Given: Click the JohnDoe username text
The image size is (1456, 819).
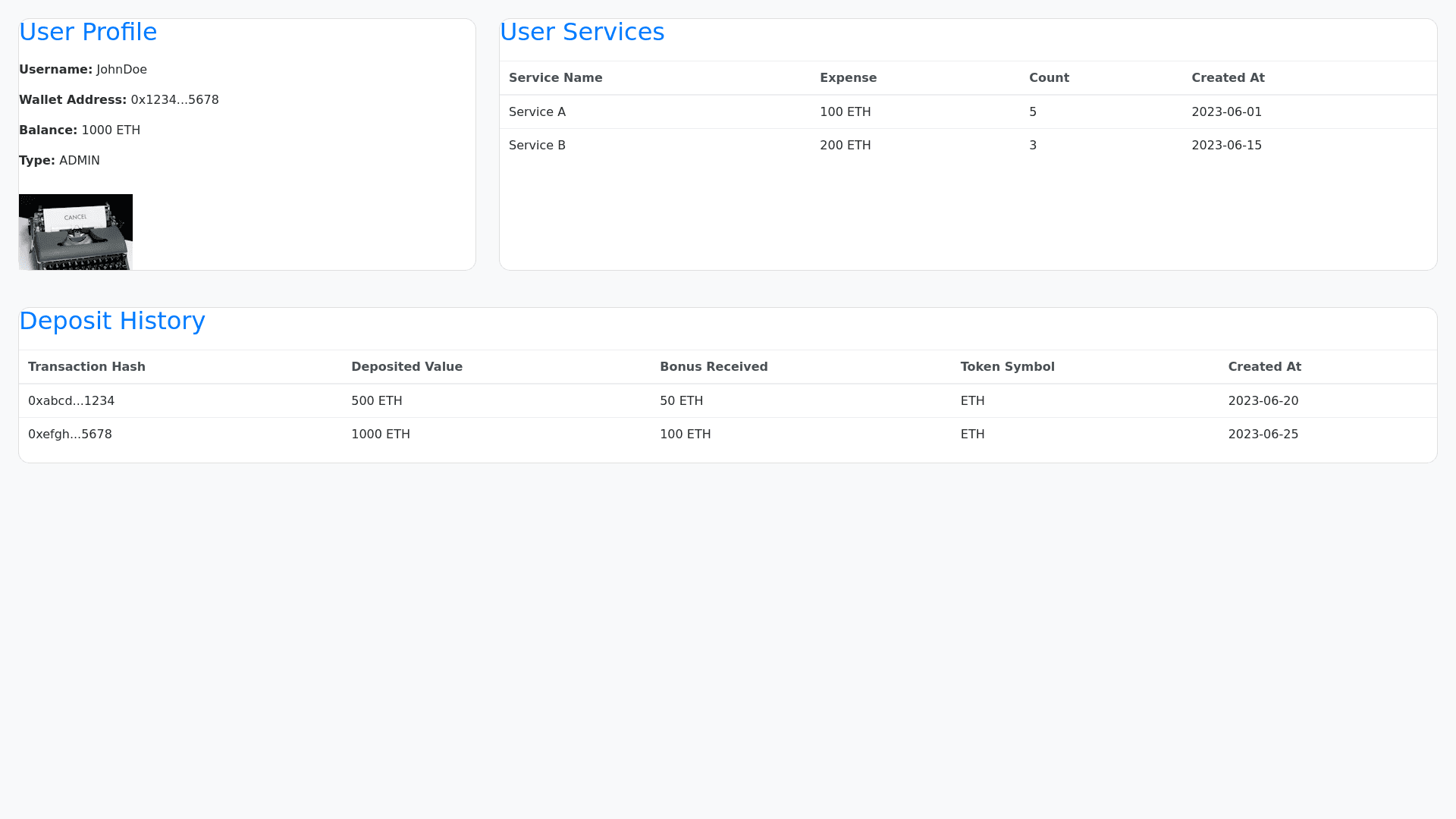Looking at the screenshot, I should tap(121, 70).
